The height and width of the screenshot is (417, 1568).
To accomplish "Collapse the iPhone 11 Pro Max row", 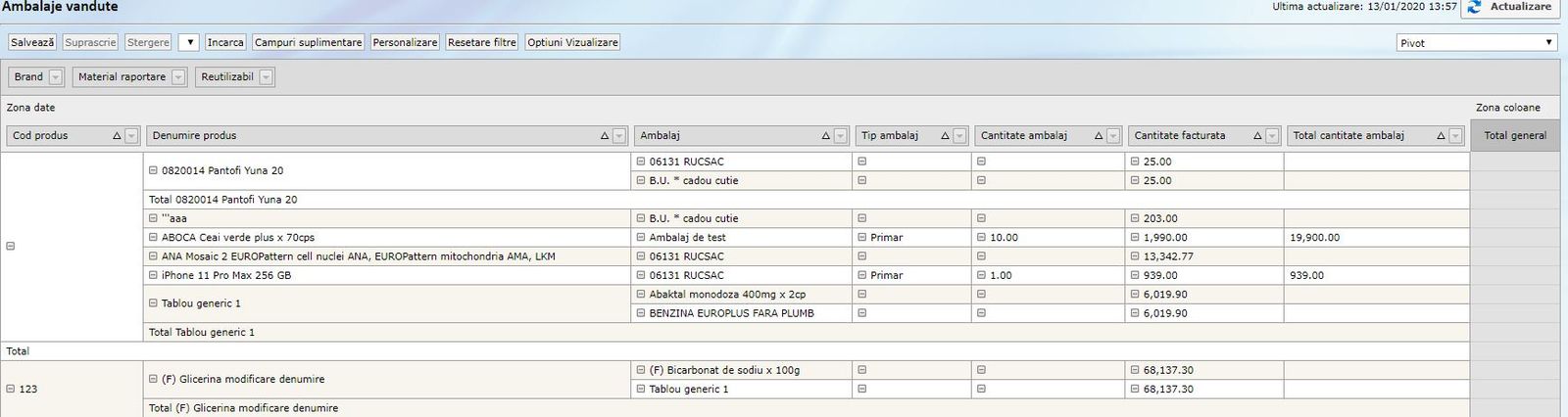I will pyautogui.click(x=153, y=275).
